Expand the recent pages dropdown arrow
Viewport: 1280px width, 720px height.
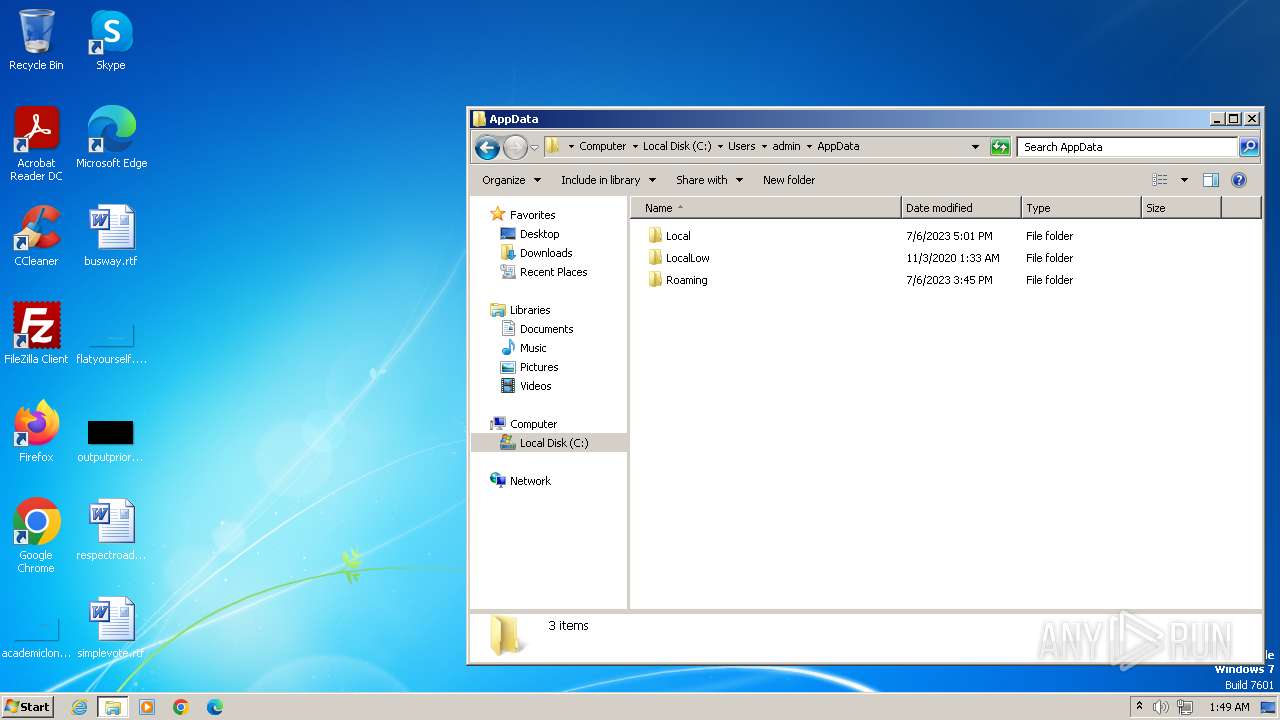(534, 147)
